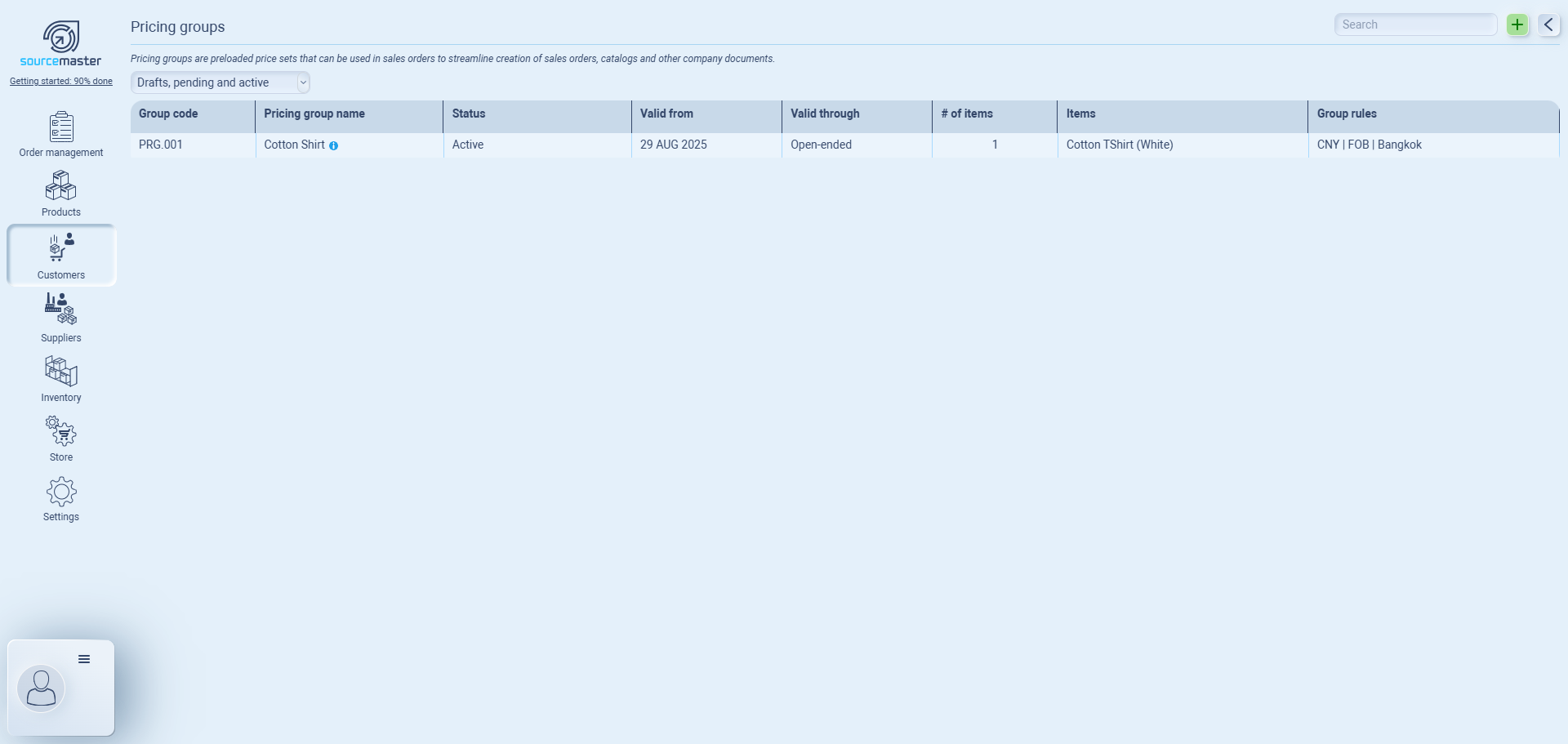Screen dimensions: 1568x744
Task: Select the PRG.001 group code cell
Action: 193,145
